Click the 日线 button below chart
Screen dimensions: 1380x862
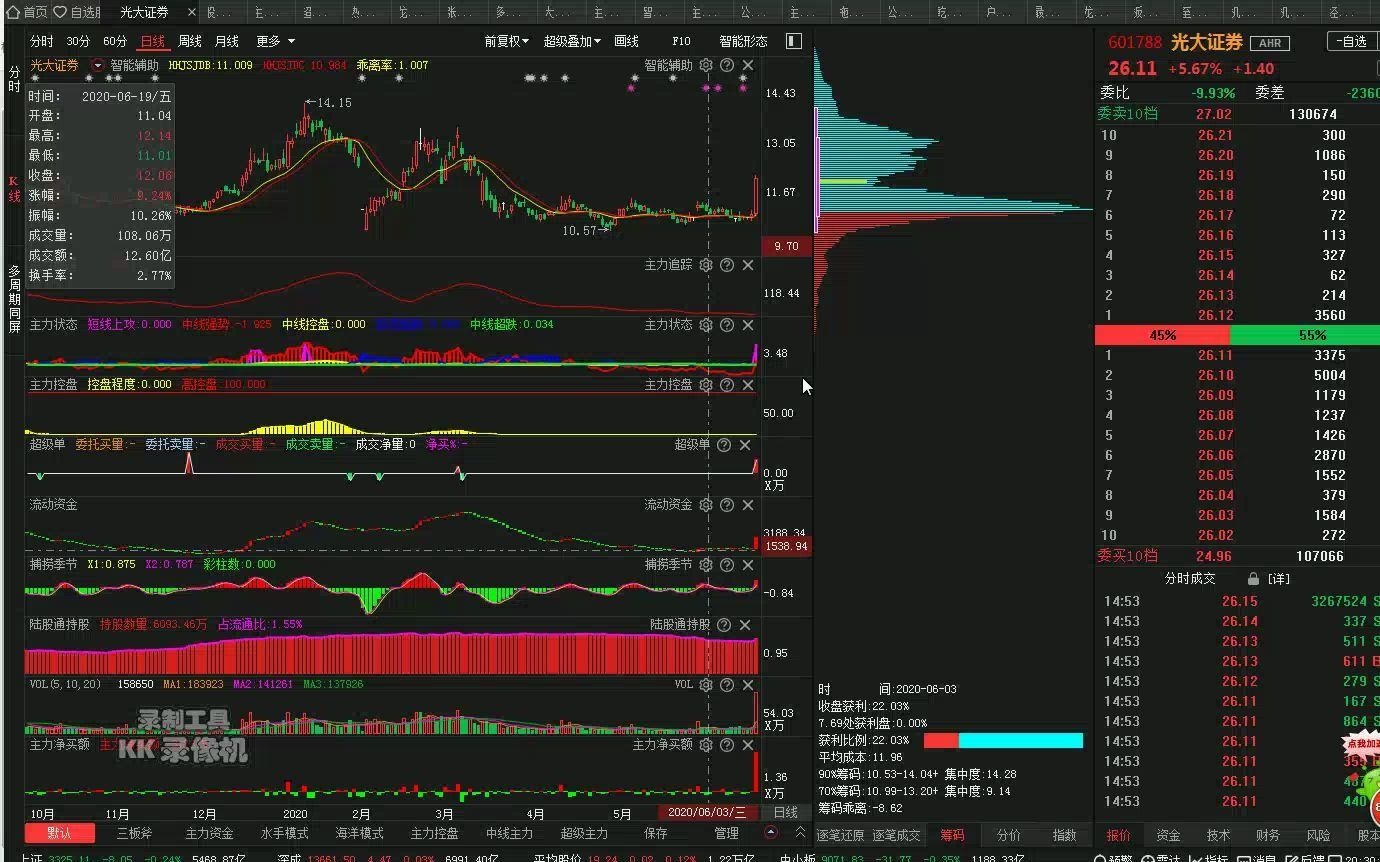pos(786,813)
